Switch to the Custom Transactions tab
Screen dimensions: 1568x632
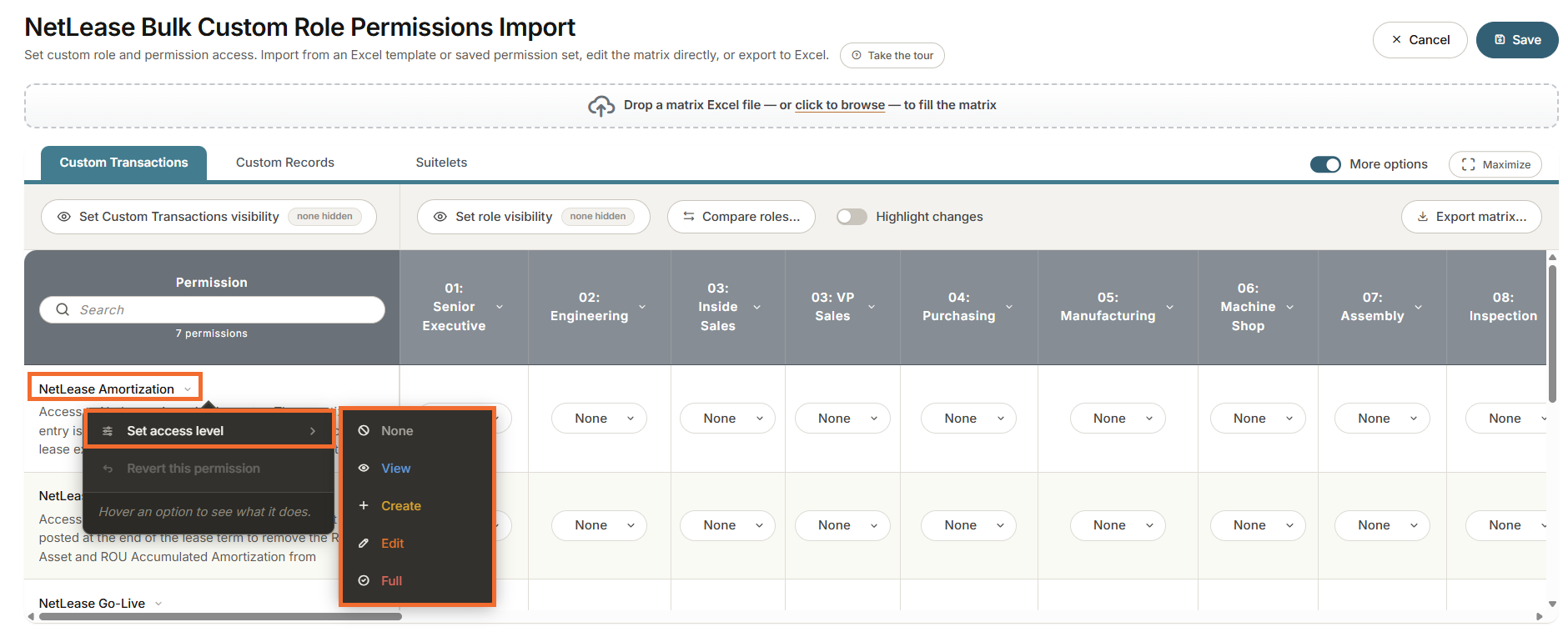coord(123,163)
